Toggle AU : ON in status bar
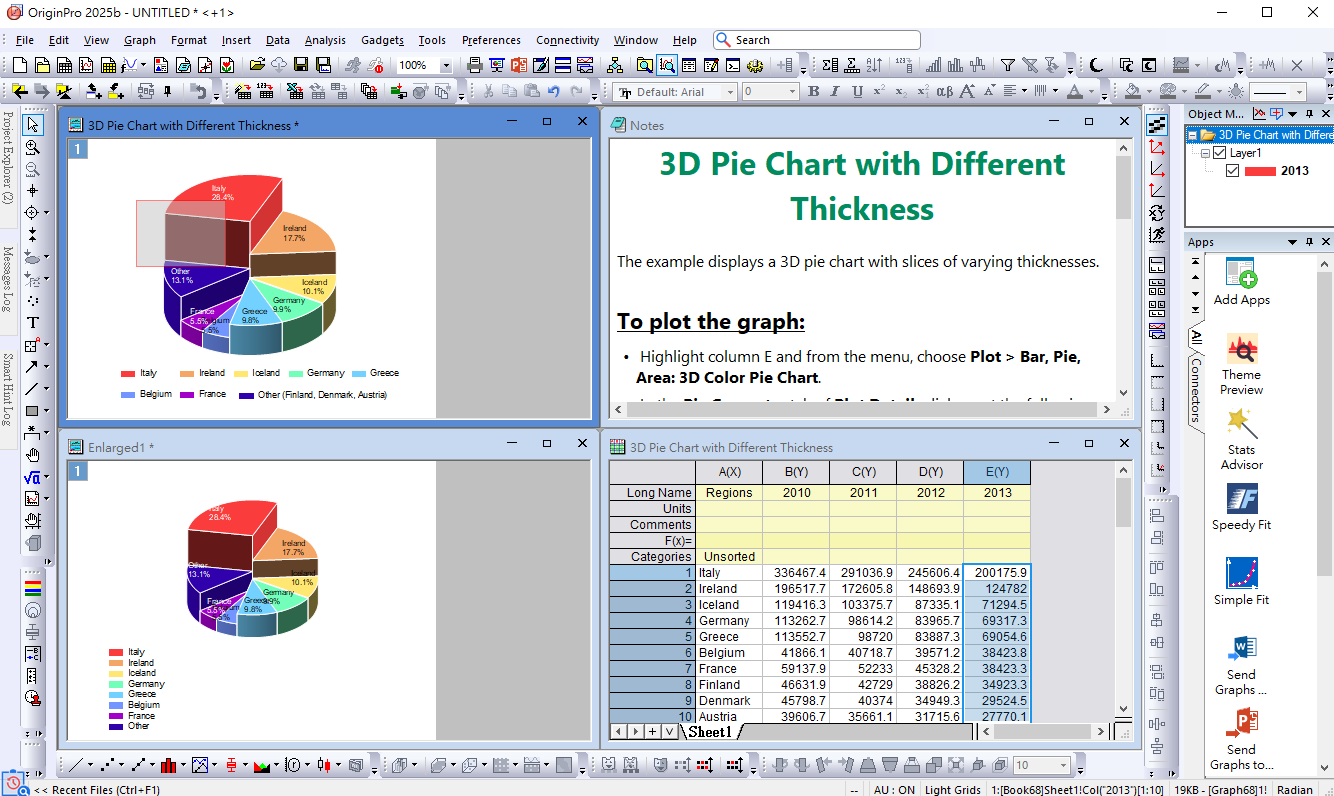 [x=893, y=789]
